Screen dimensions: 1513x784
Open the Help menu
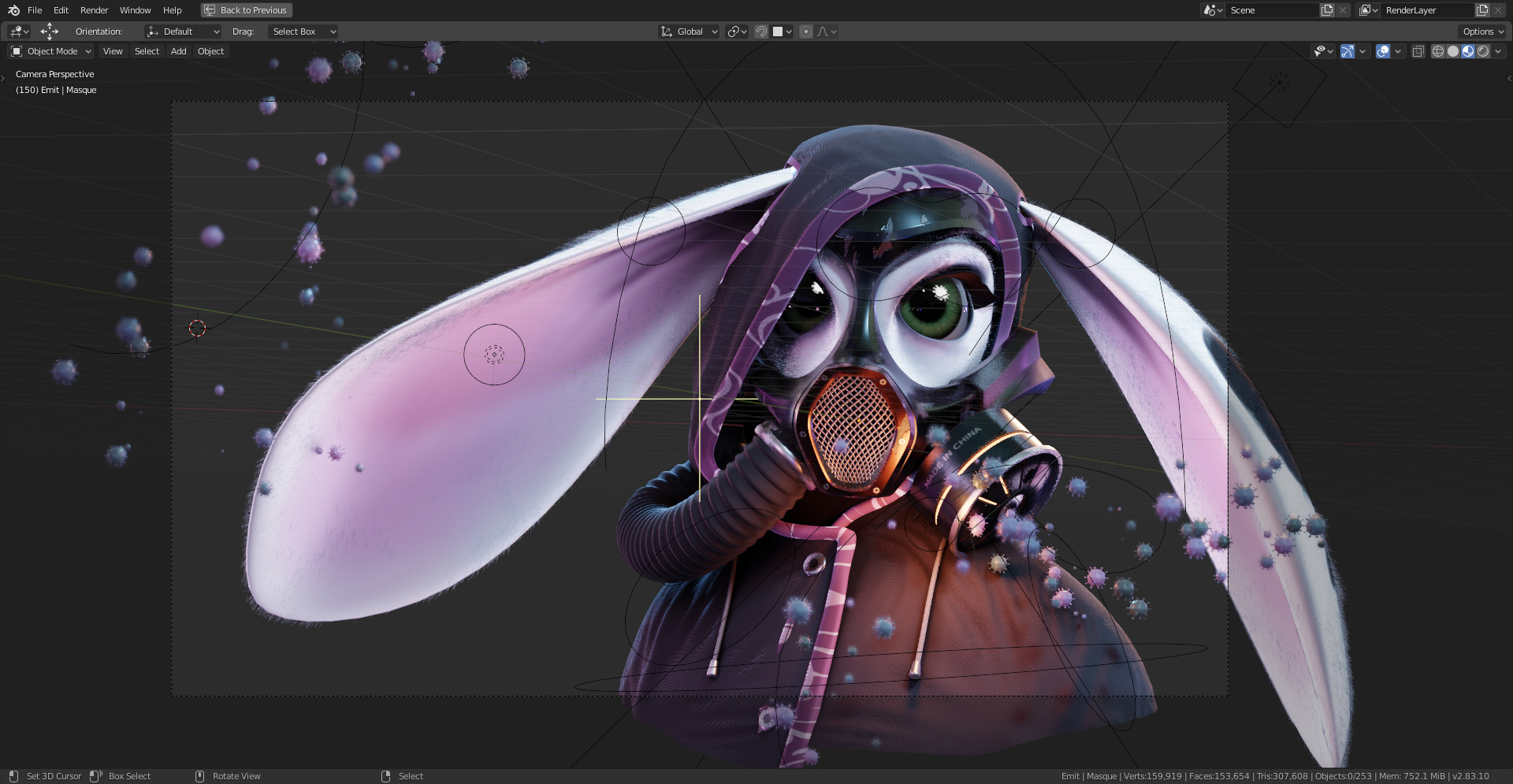click(172, 10)
